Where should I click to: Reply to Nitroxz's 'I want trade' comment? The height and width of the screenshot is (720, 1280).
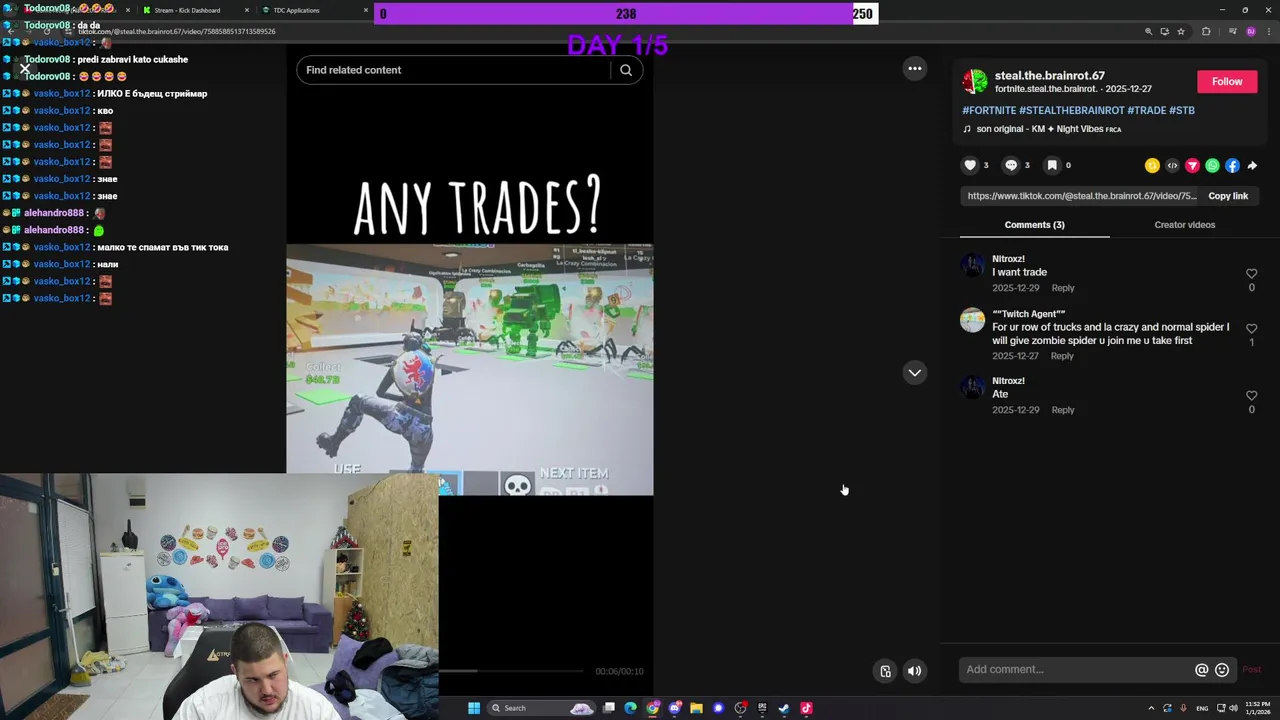pyautogui.click(x=1063, y=288)
